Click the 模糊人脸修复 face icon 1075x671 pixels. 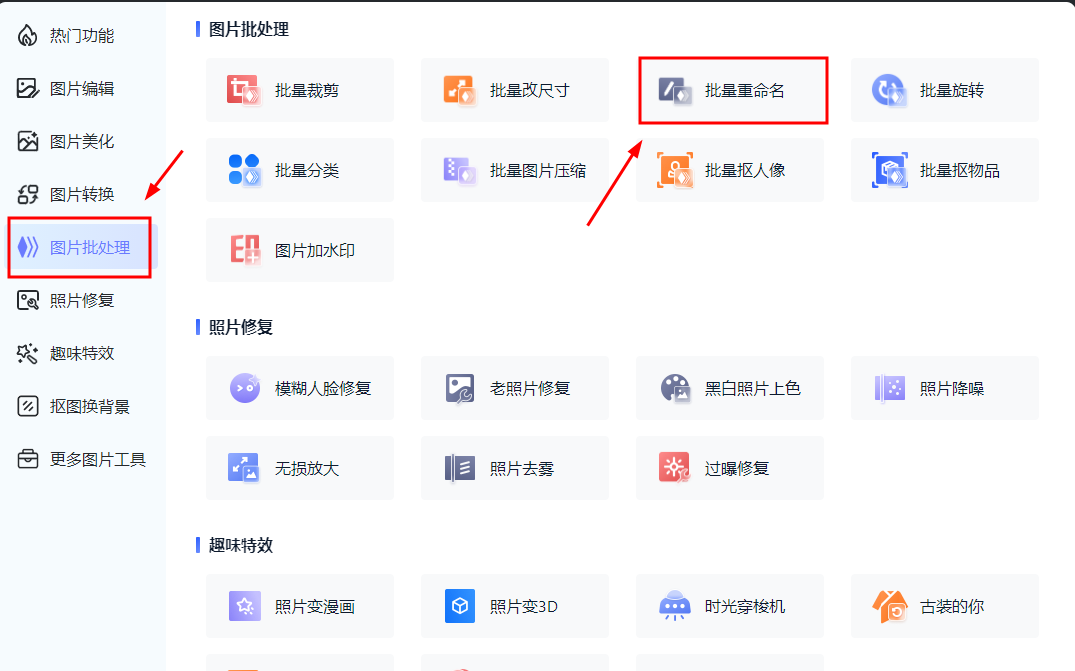tap(245, 388)
